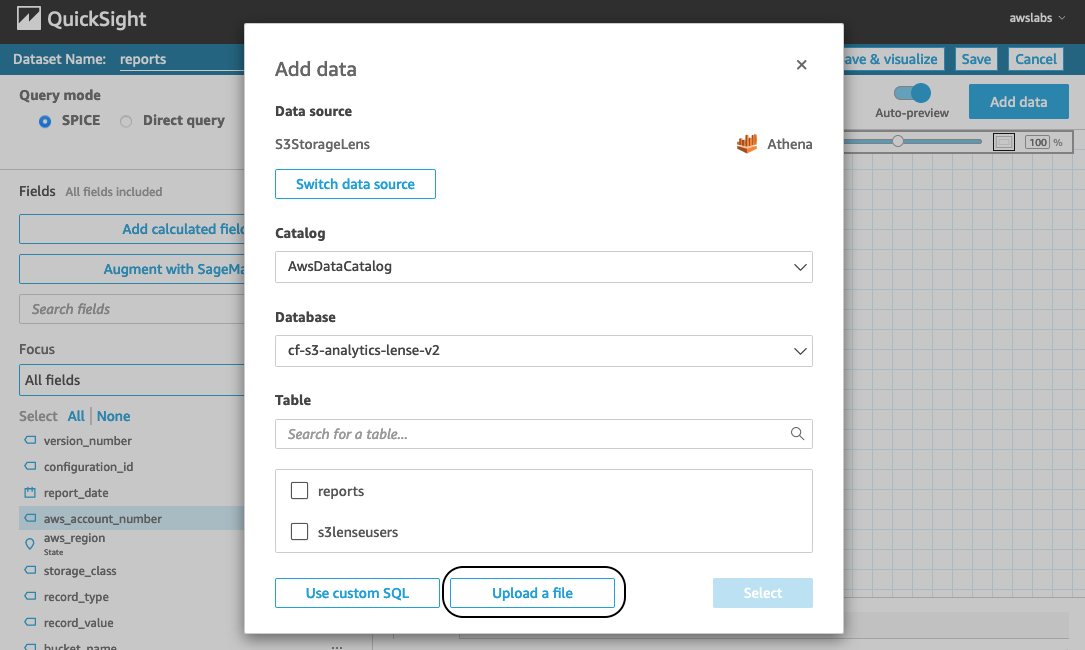Check the reports table checkbox
1085x650 pixels.
299,491
